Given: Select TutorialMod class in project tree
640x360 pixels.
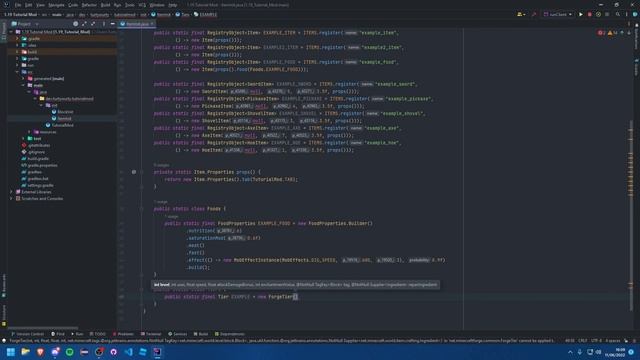Looking at the screenshot, I should [x=60, y=125].
